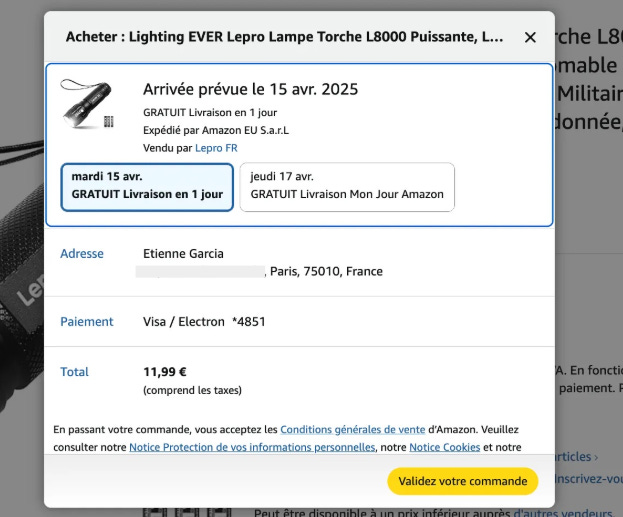Click the Etienne Garcia recipient name
The height and width of the screenshot is (517, 623).
pyautogui.click(x=183, y=254)
